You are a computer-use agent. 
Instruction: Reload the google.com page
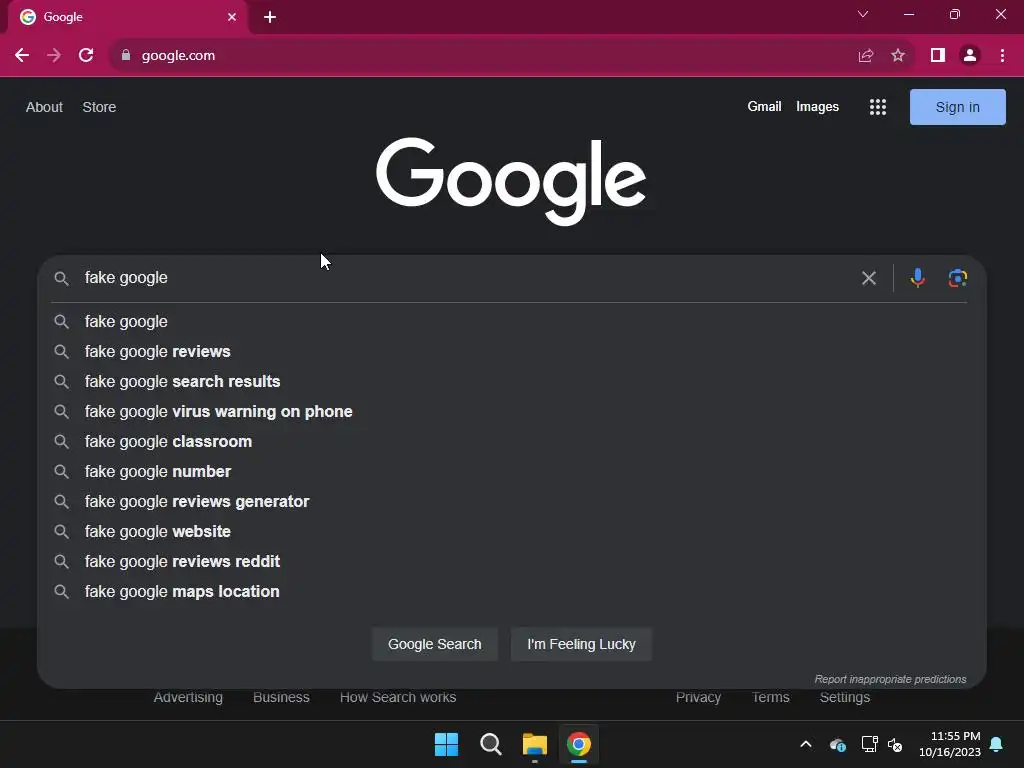[x=86, y=56]
